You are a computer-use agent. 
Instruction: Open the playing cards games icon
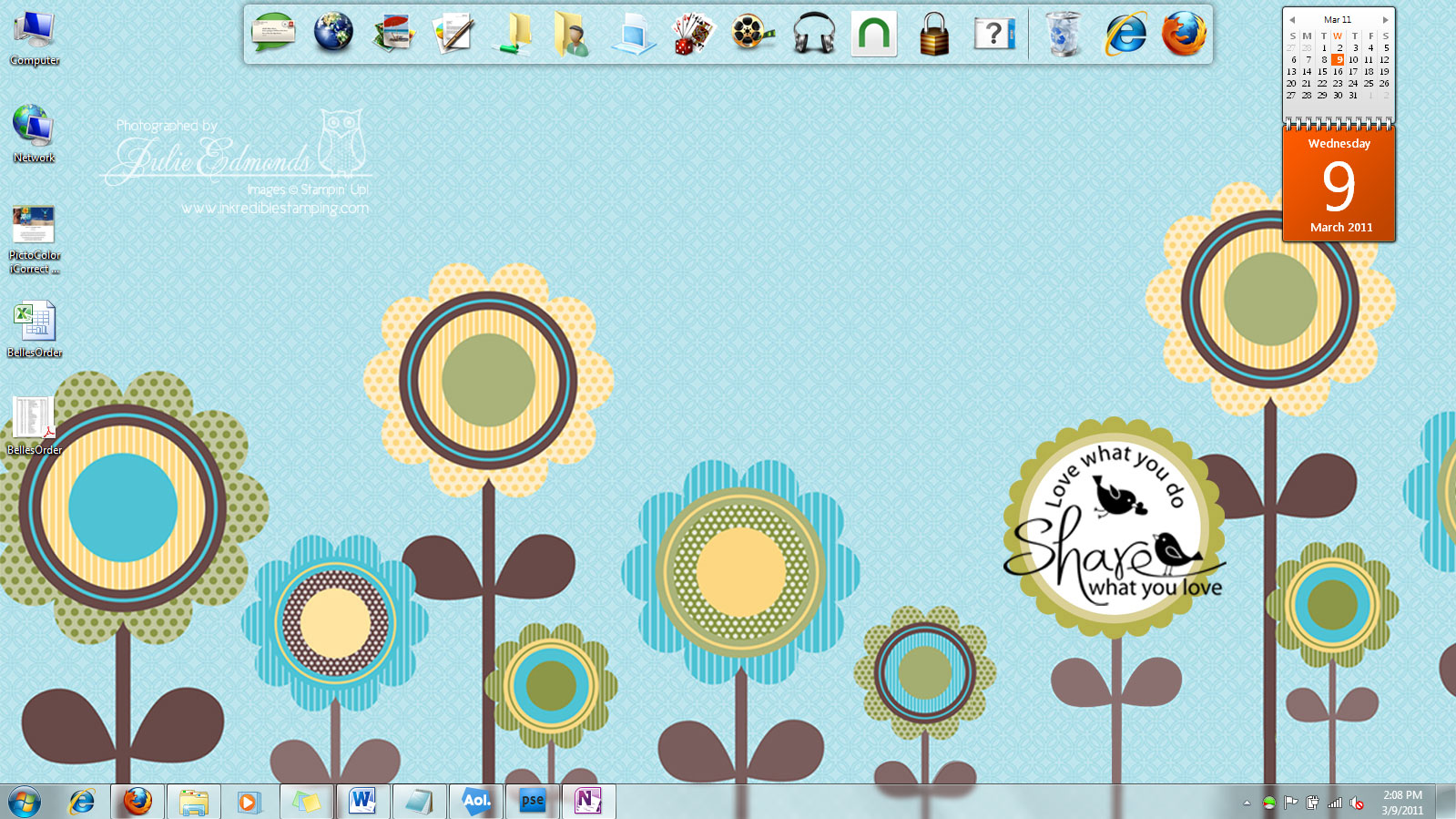tap(693, 36)
